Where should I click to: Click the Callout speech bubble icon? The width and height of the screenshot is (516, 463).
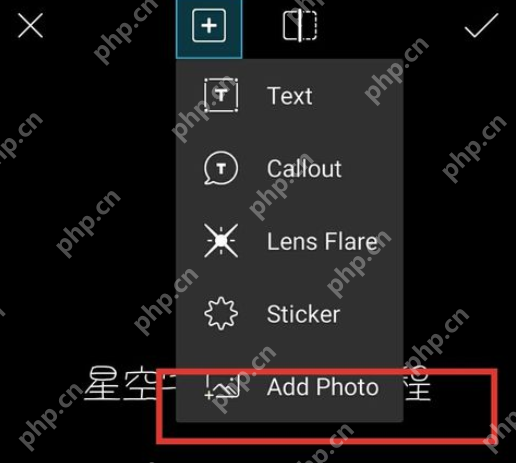[x=221, y=168]
